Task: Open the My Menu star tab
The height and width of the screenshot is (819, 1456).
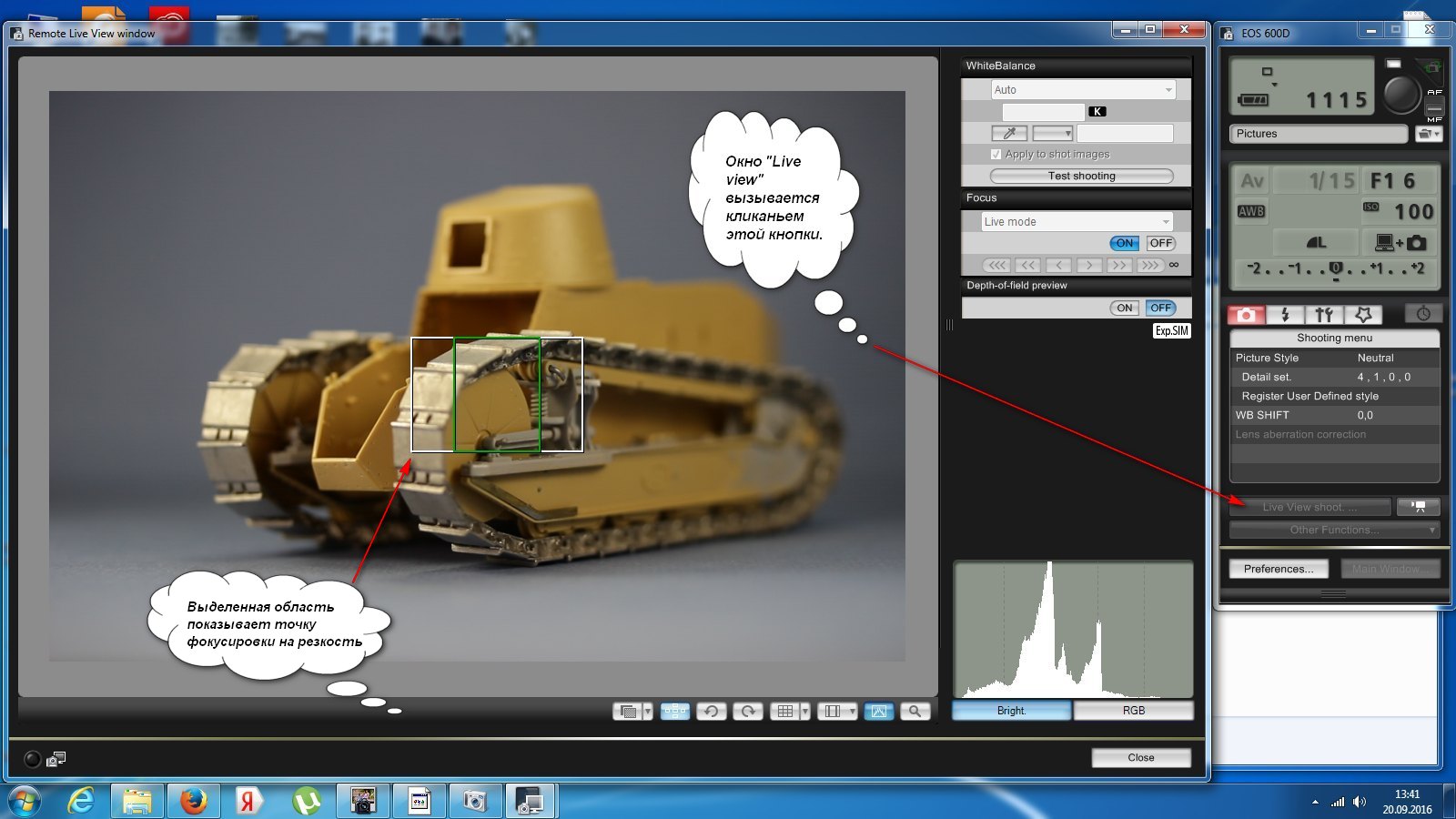Action: [1363, 315]
